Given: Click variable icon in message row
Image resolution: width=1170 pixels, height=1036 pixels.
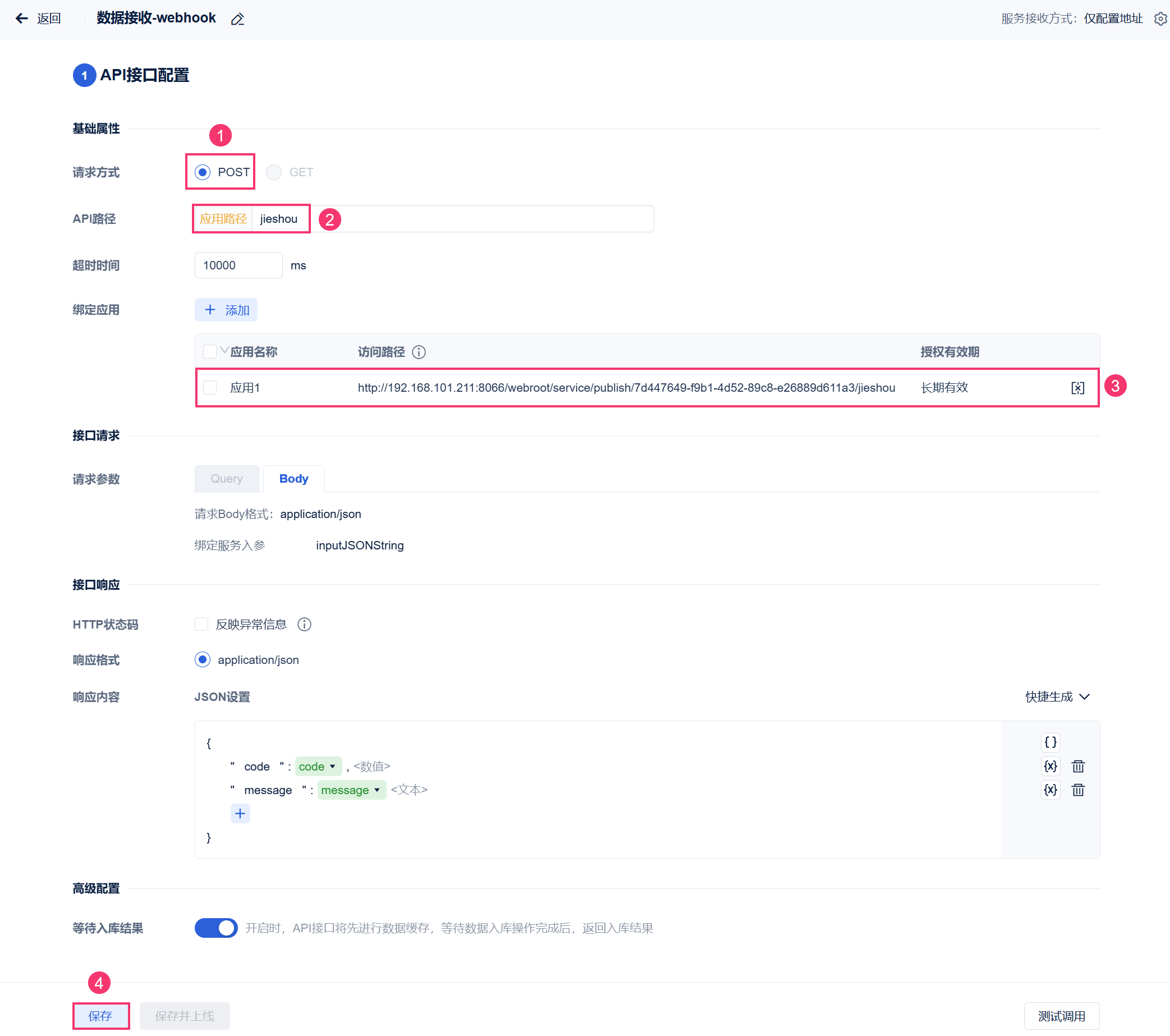Looking at the screenshot, I should pyautogui.click(x=1050, y=790).
